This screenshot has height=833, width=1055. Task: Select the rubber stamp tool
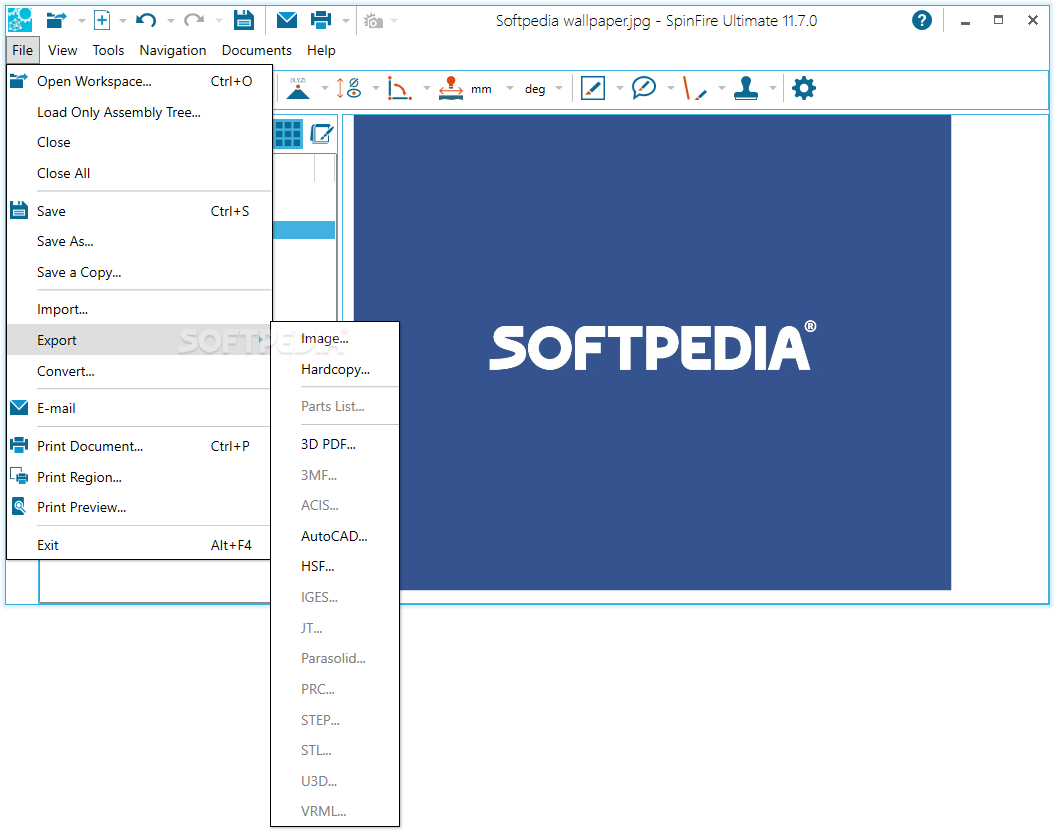point(745,88)
